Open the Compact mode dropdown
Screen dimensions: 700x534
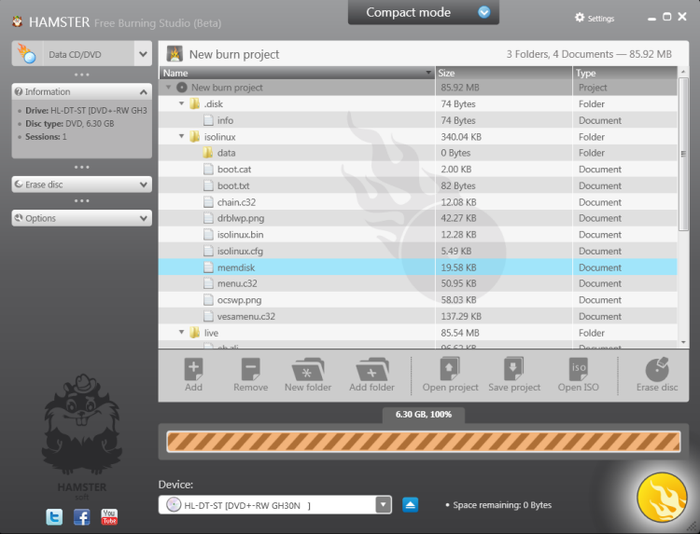(x=484, y=13)
